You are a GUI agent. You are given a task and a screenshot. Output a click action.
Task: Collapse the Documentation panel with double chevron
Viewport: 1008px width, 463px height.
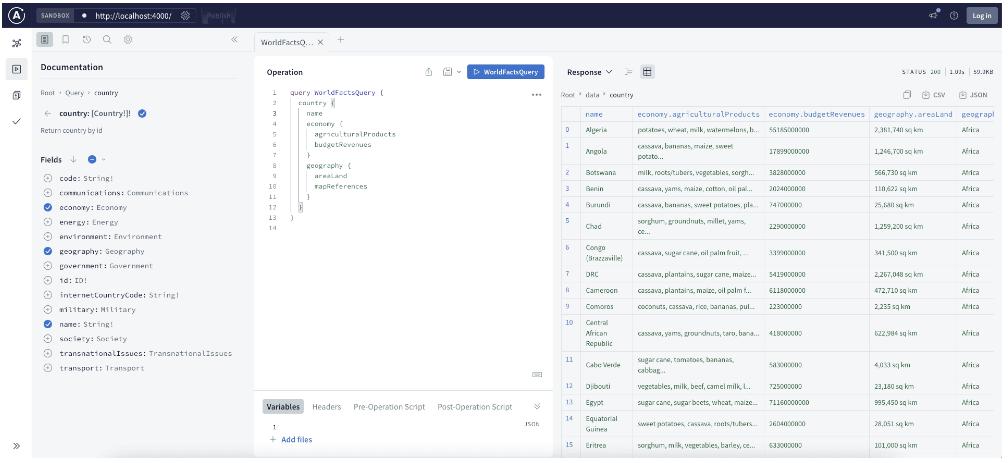[234, 39]
